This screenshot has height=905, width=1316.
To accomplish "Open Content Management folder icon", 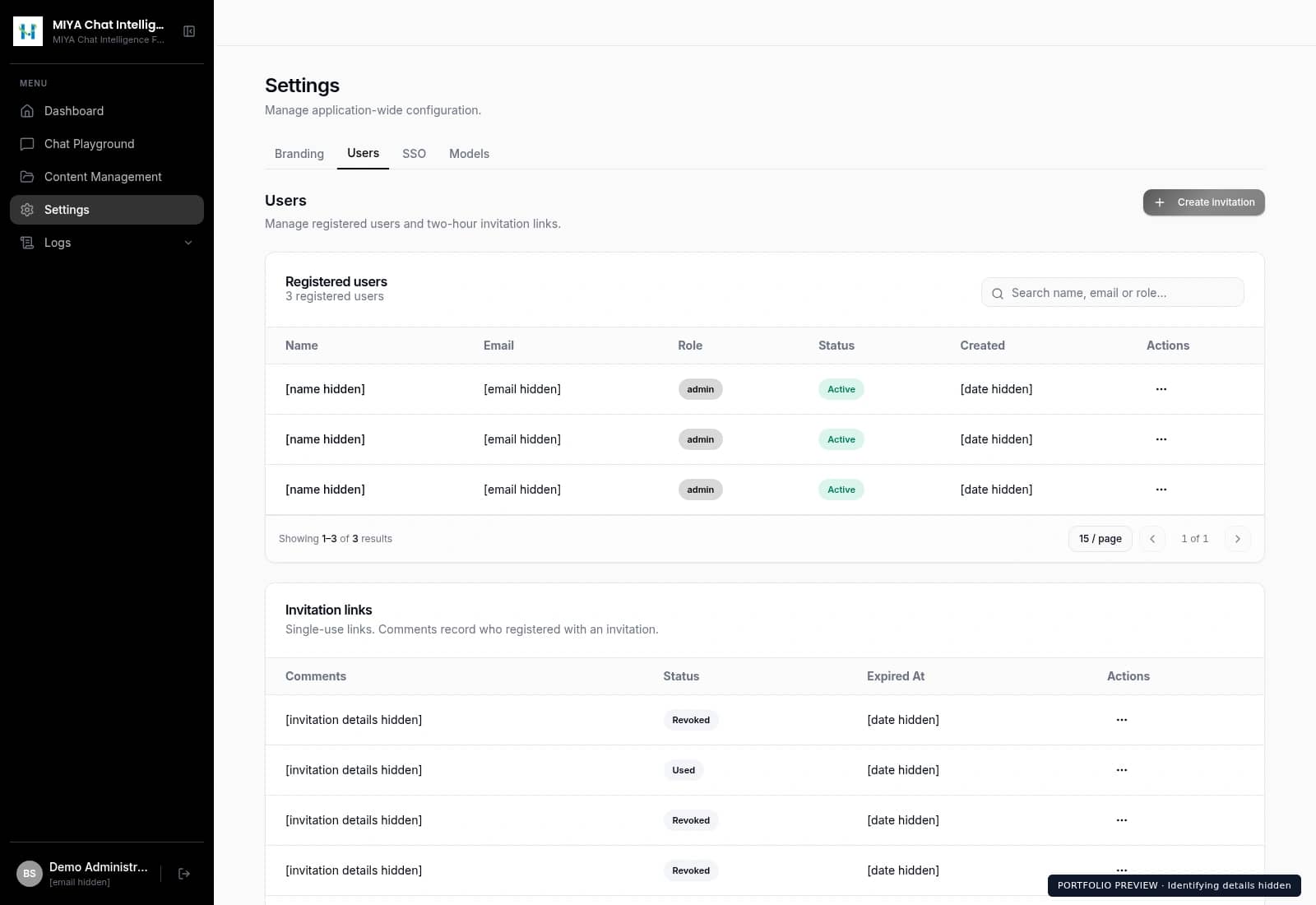I will coord(27,177).
